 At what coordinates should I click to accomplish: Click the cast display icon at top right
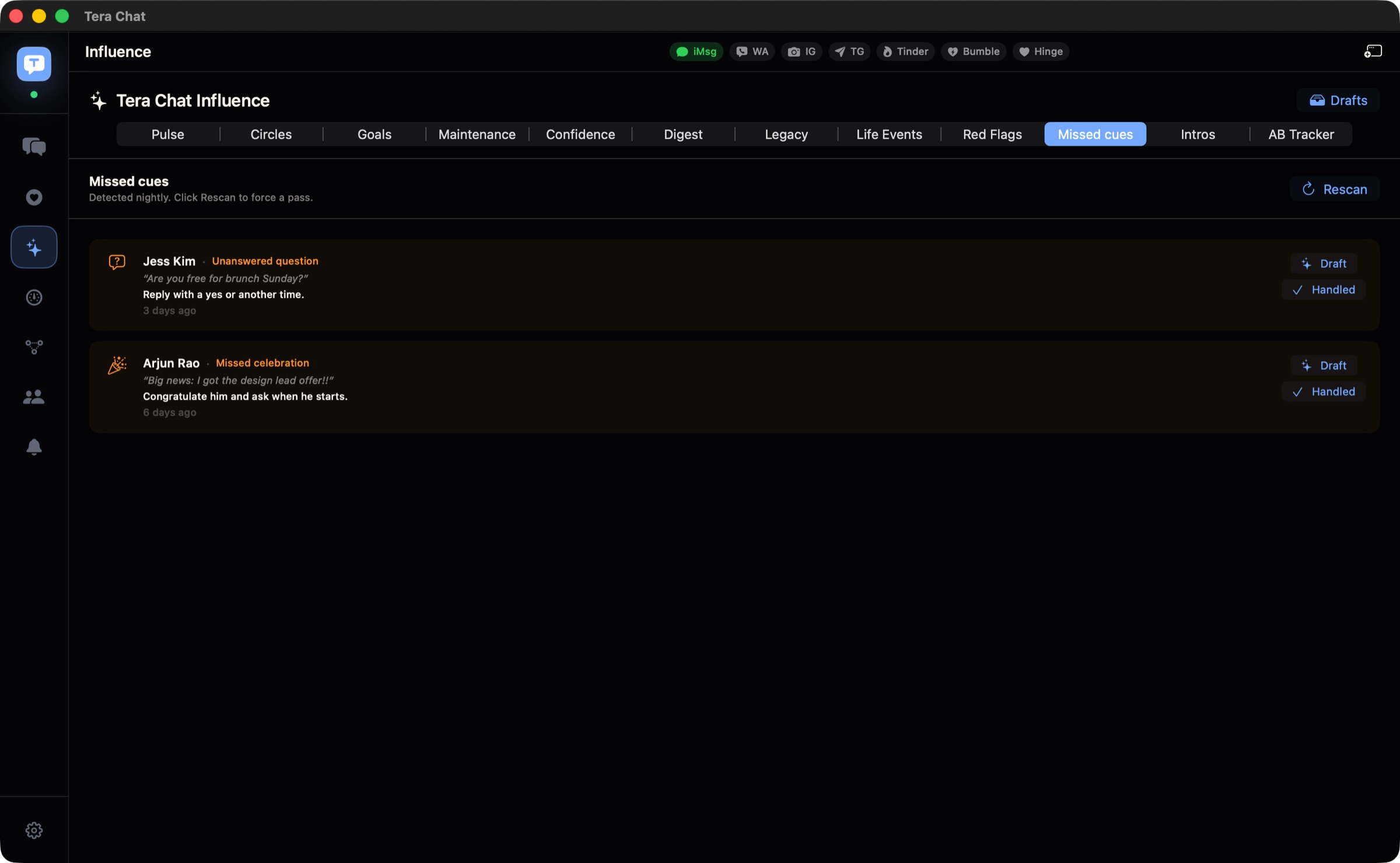1373,51
